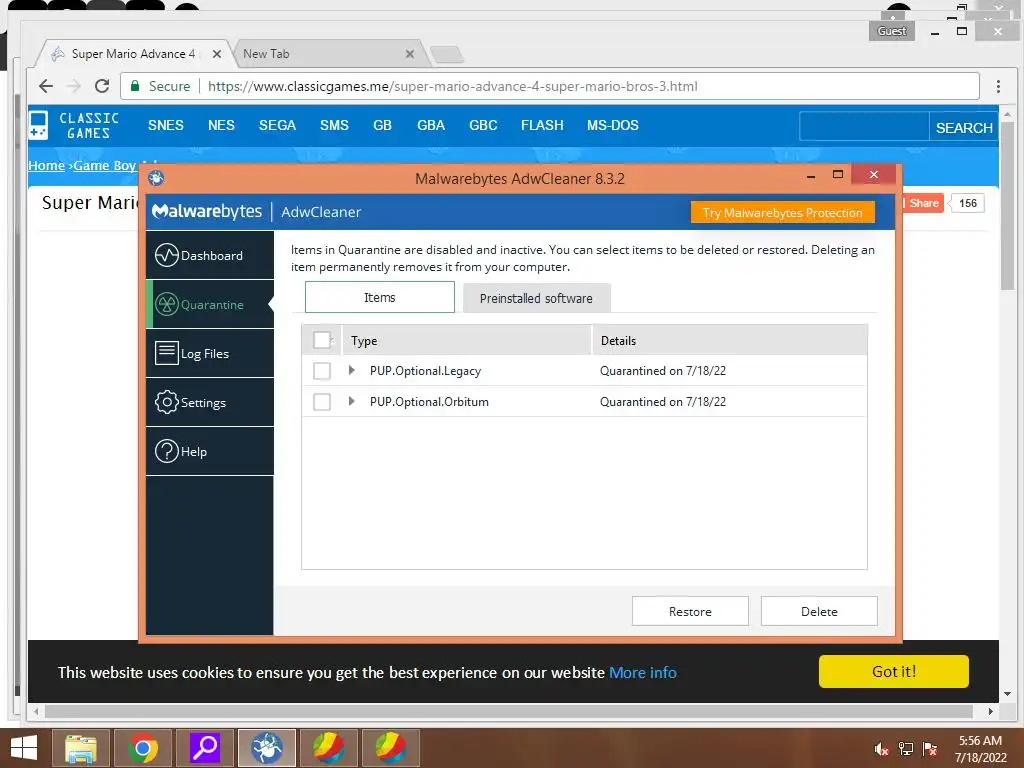Viewport: 1024px width, 768px height.
Task: Check the PUP.Optional.Legacy checkbox
Action: 322,371
